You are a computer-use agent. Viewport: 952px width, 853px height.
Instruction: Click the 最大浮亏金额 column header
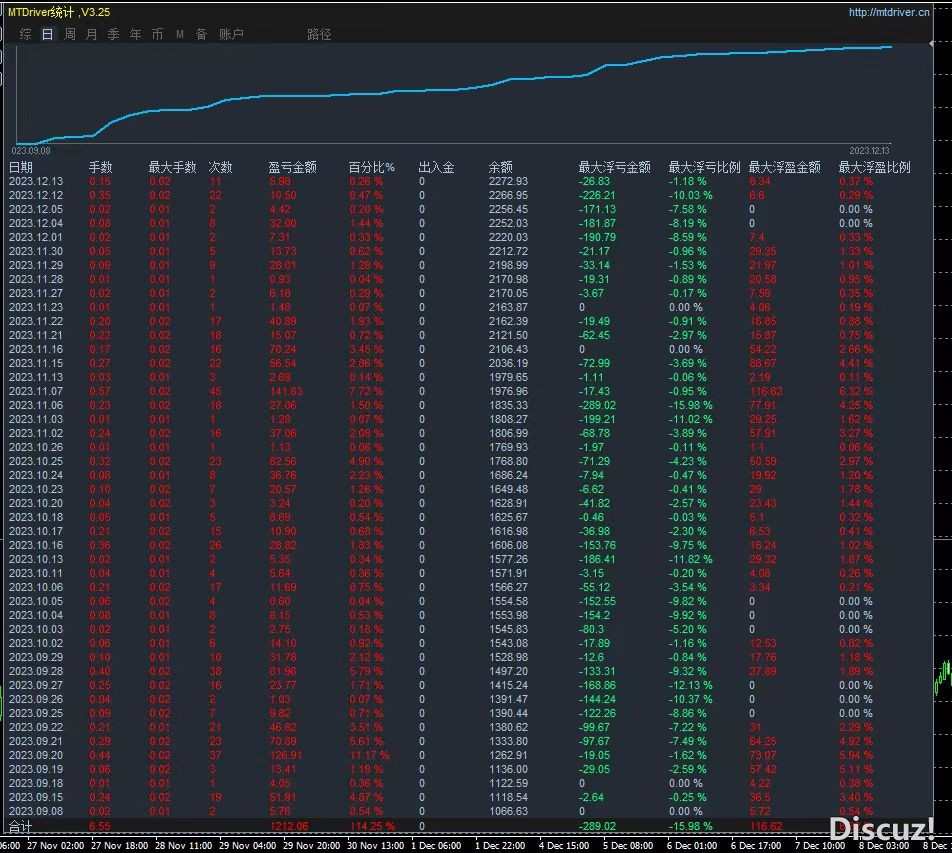coord(614,167)
